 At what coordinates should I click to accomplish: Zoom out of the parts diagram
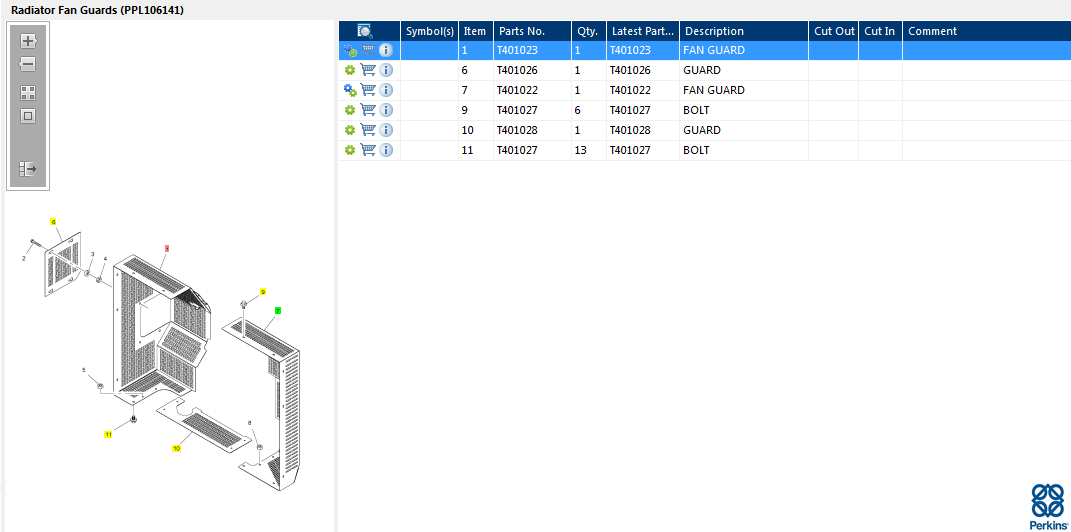[27, 65]
